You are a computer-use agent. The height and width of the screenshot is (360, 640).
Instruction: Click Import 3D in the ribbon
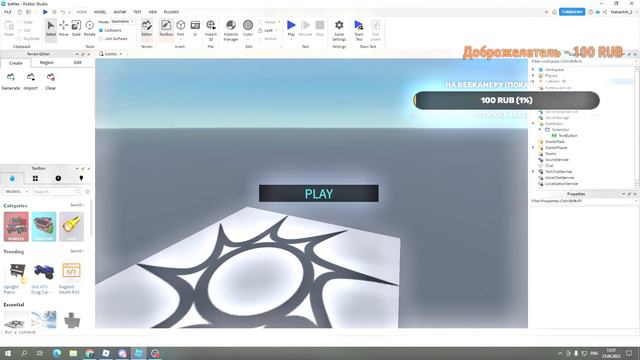pyautogui.click(x=211, y=30)
